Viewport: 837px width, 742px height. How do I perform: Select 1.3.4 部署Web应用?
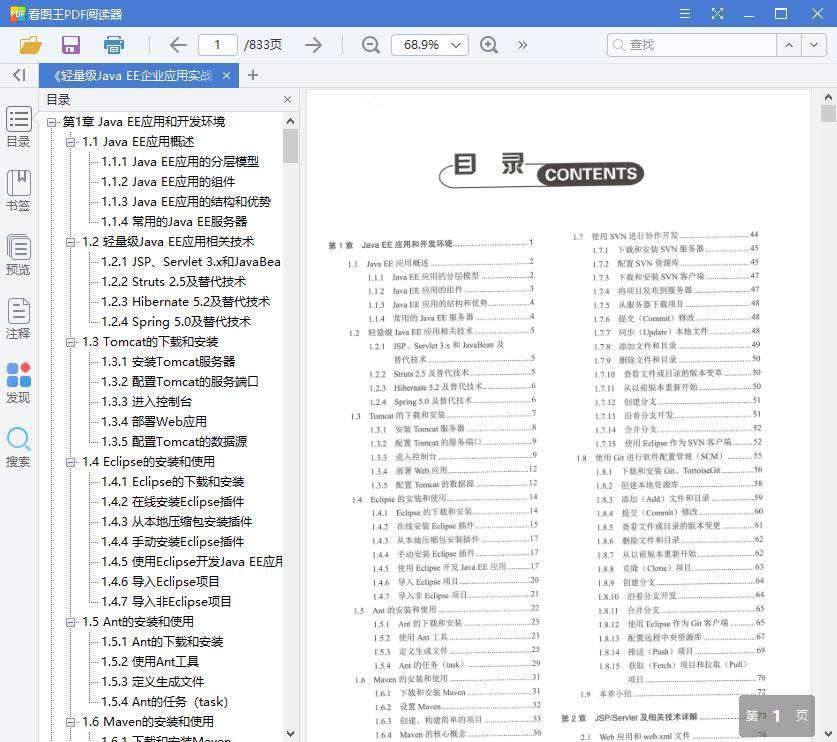pyautogui.click(x=154, y=422)
